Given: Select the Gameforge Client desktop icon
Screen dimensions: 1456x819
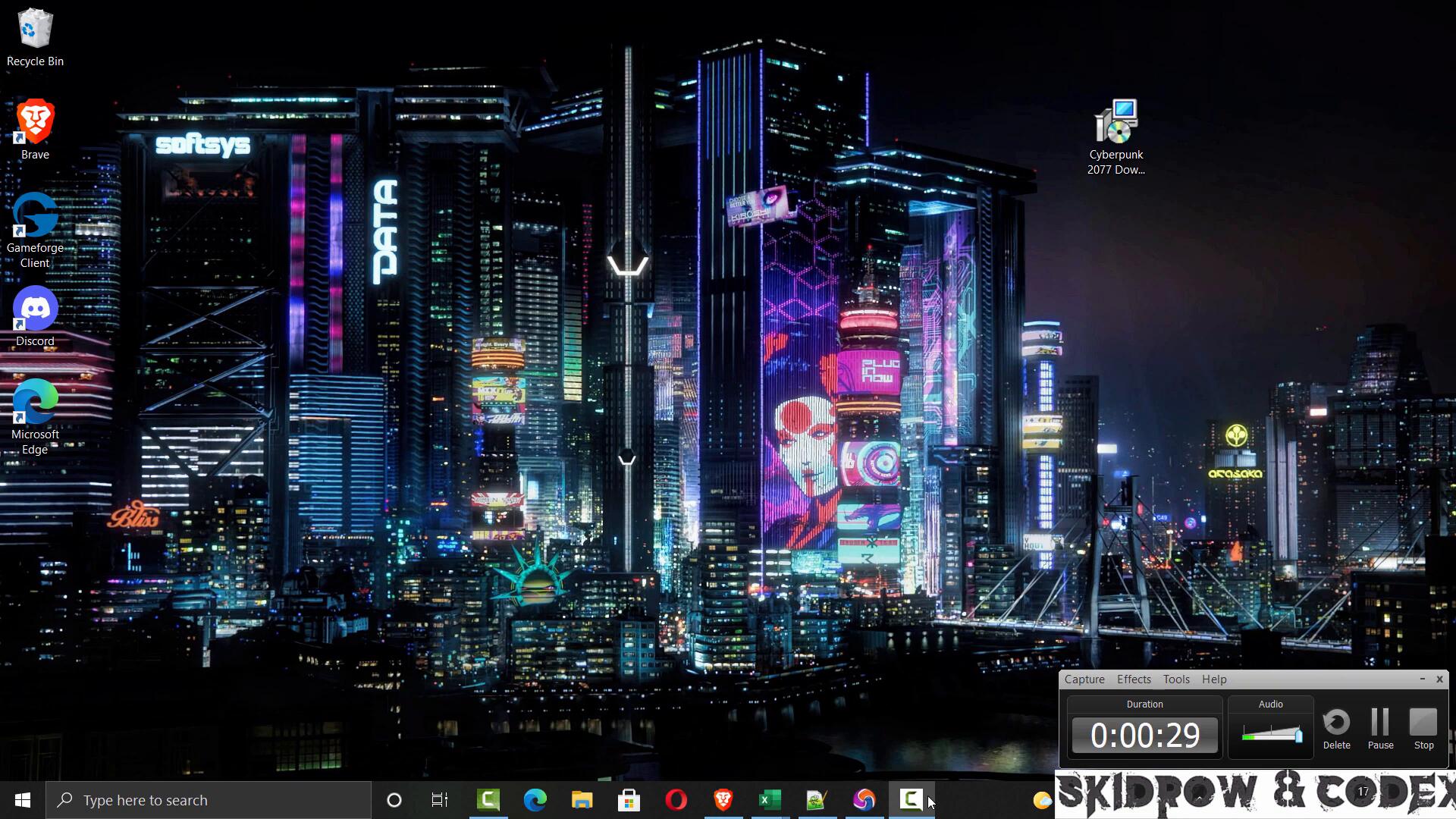Looking at the screenshot, I should pyautogui.click(x=35, y=216).
